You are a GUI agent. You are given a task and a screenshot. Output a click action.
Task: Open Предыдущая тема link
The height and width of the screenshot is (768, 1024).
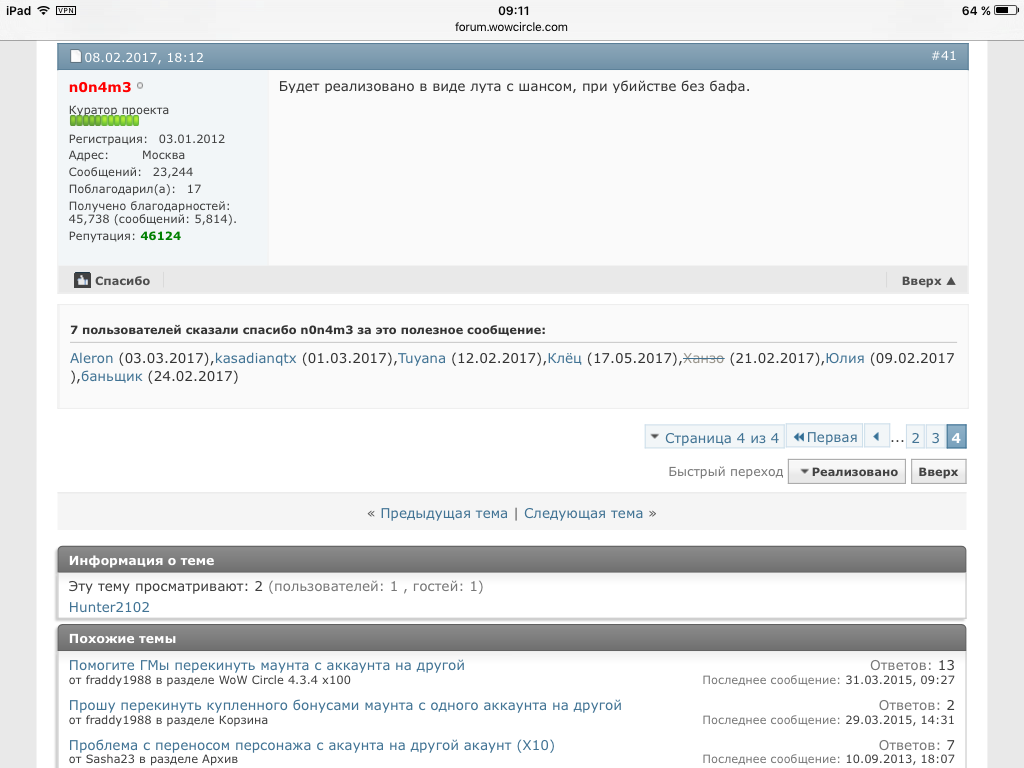tap(444, 513)
